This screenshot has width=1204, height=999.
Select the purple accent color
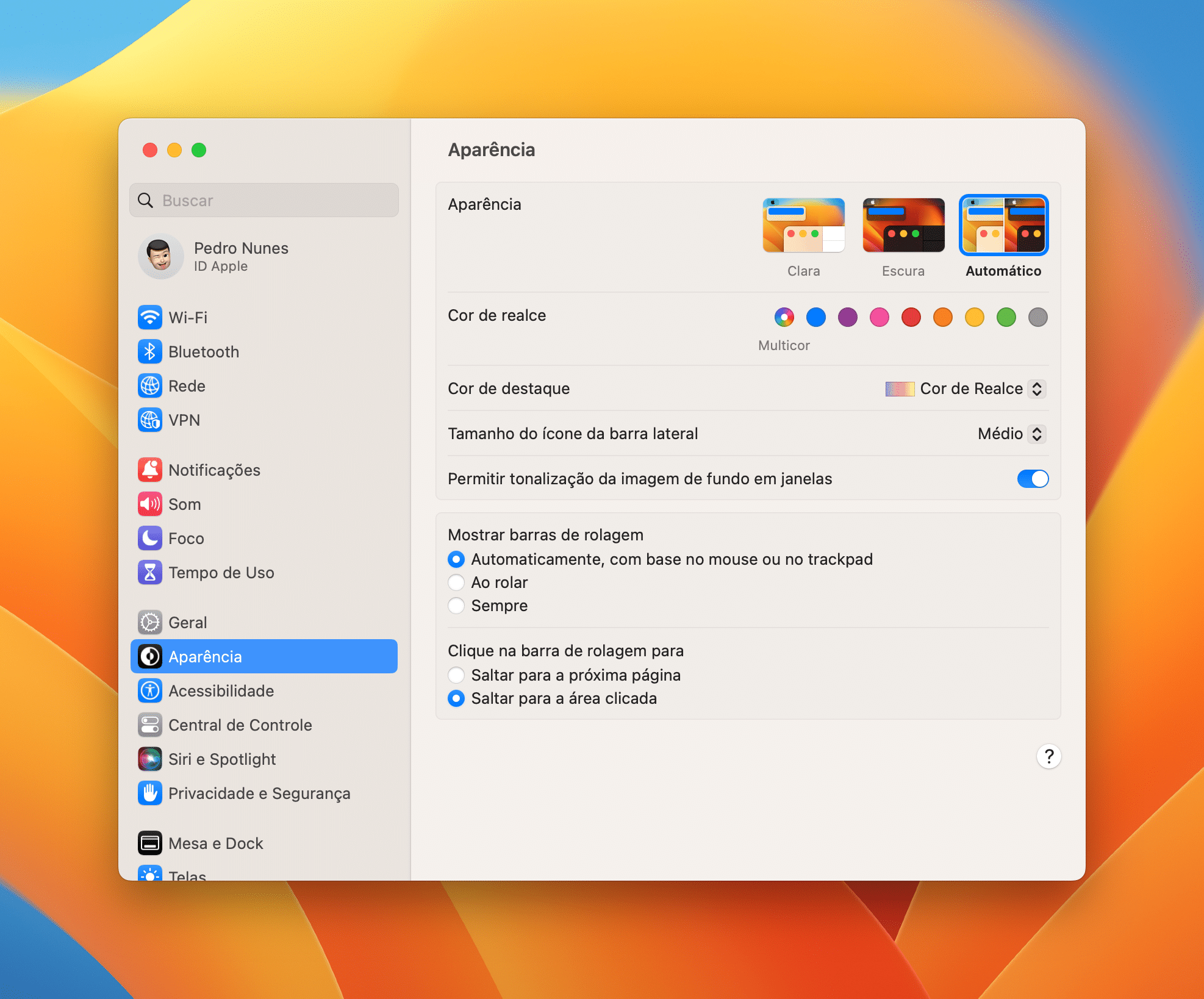[x=848, y=317]
